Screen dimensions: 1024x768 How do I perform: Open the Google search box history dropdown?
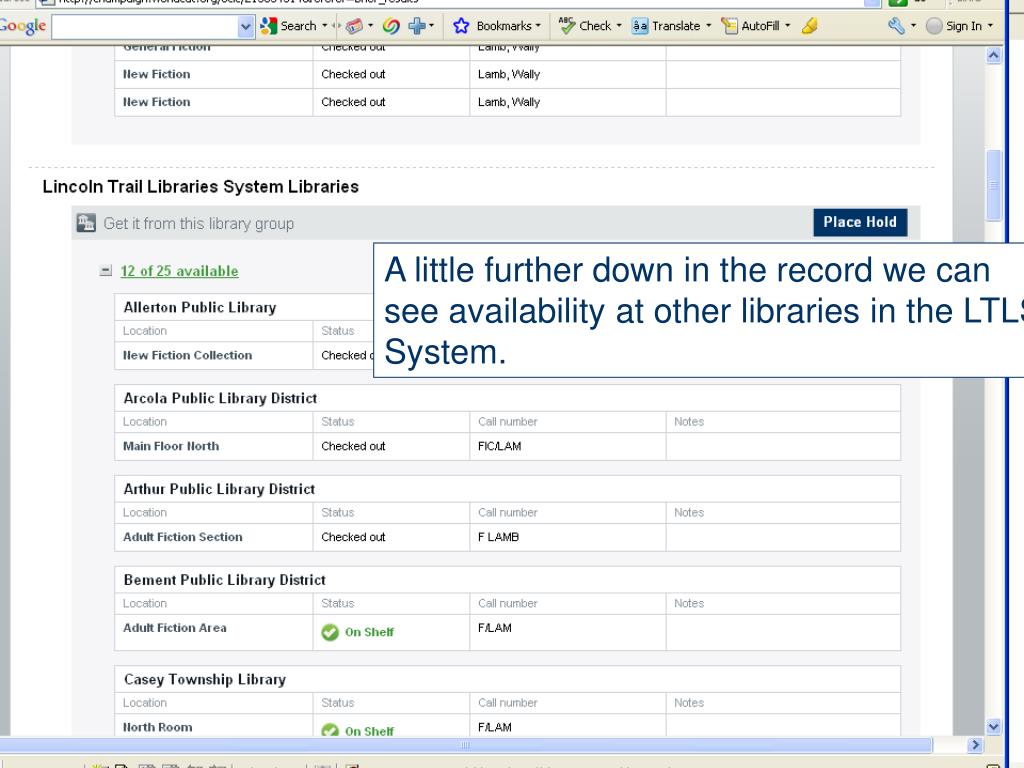tap(246, 27)
